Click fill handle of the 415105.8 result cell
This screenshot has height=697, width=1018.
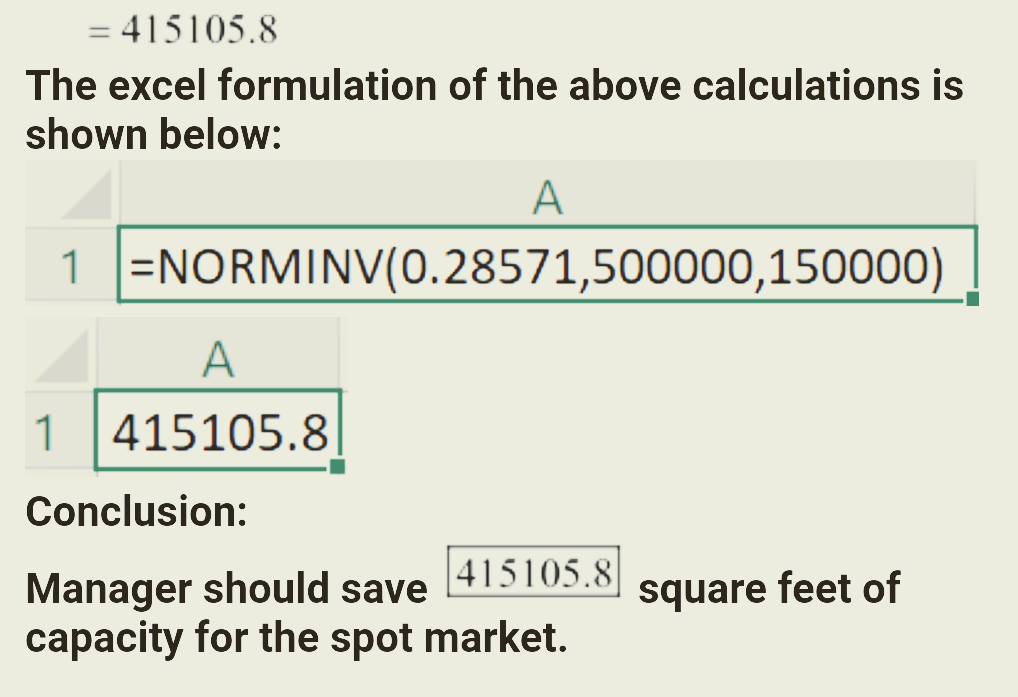click(x=337, y=465)
